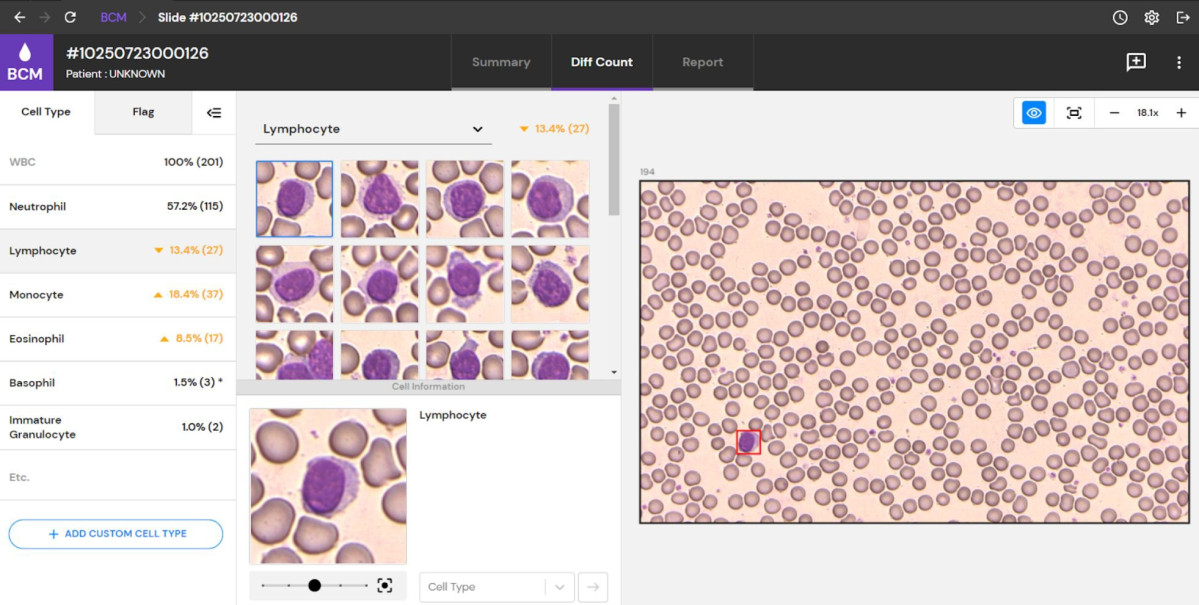Add a comment with speech-plus icon

coord(1136,62)
